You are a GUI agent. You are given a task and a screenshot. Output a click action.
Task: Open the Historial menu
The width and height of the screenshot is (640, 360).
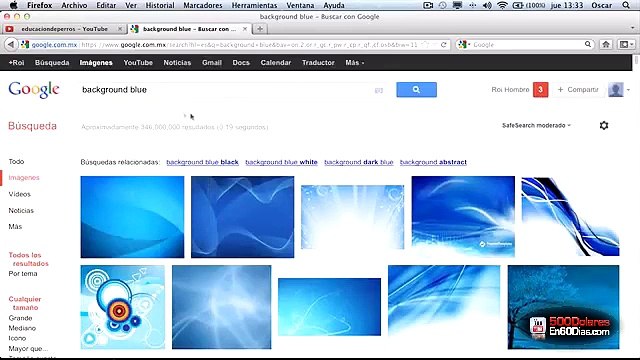(160, 5)
